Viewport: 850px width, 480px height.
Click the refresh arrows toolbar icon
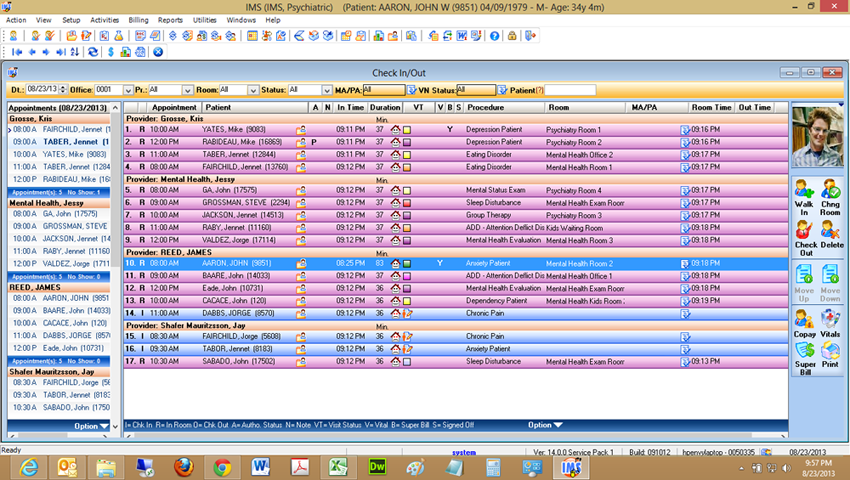click(93, 52)
